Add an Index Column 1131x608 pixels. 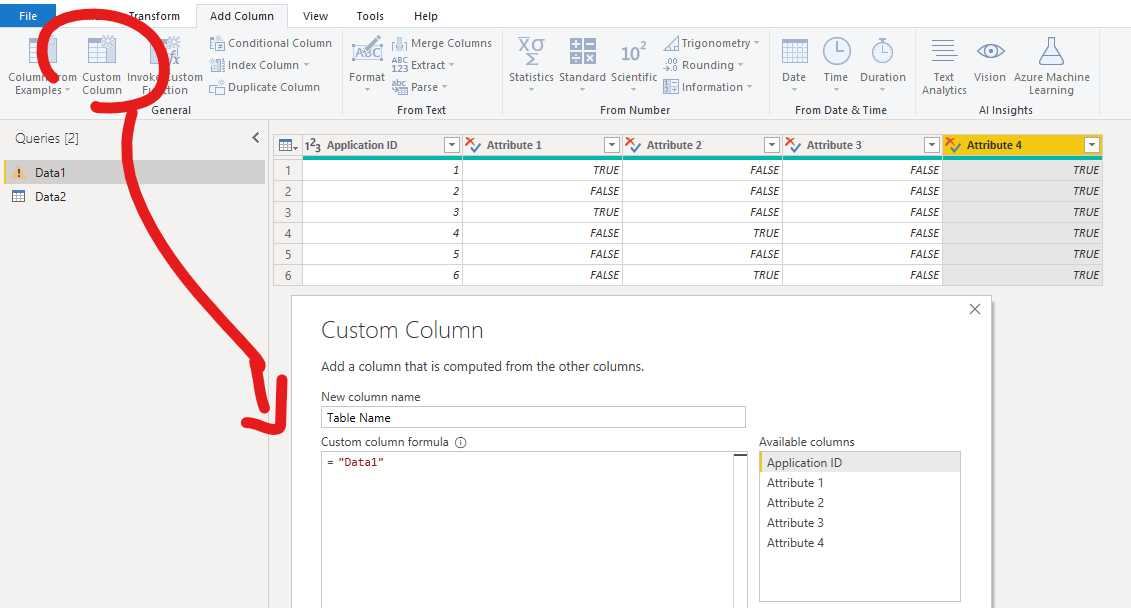click(259, 65)
